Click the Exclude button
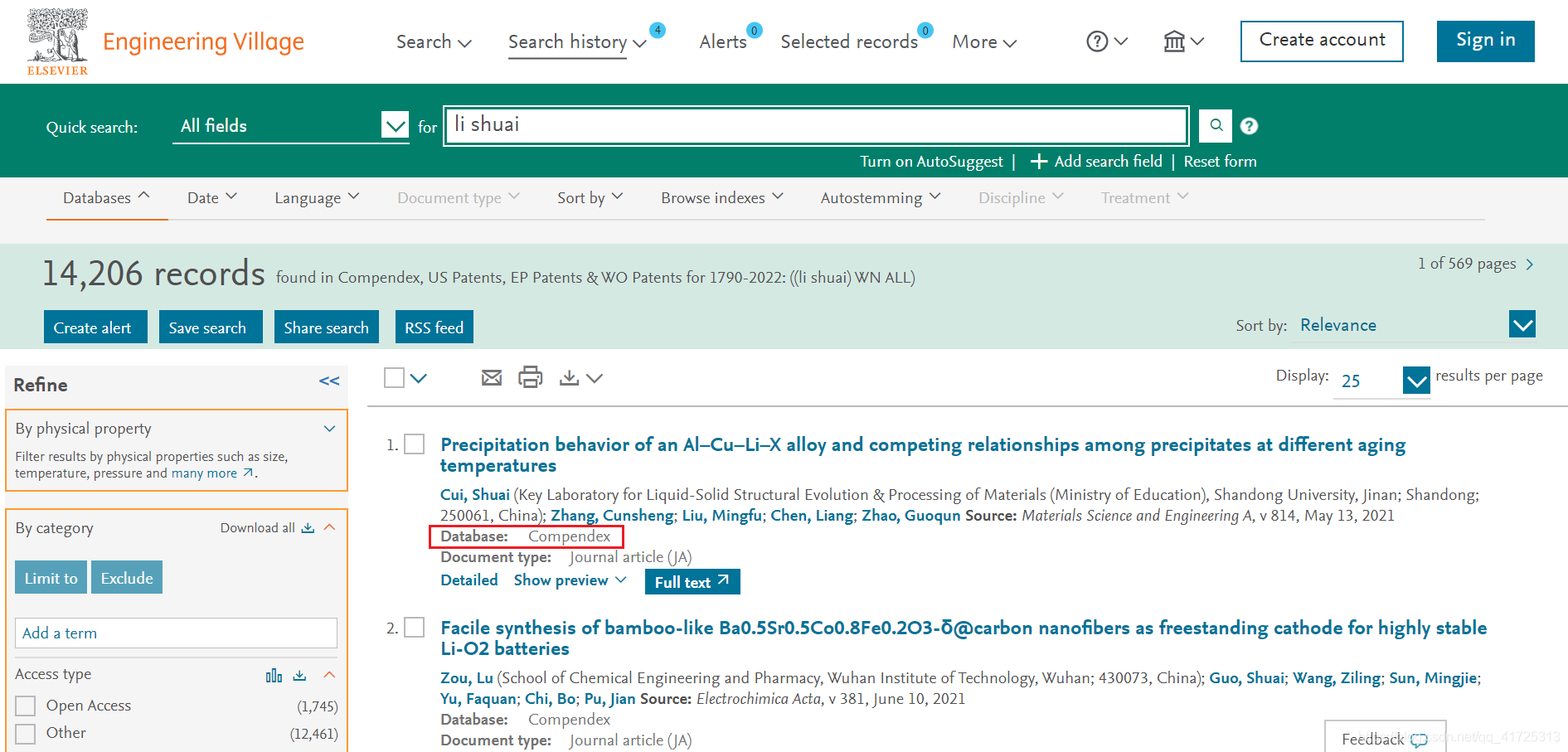1568x752 pixels. [127, 578]
